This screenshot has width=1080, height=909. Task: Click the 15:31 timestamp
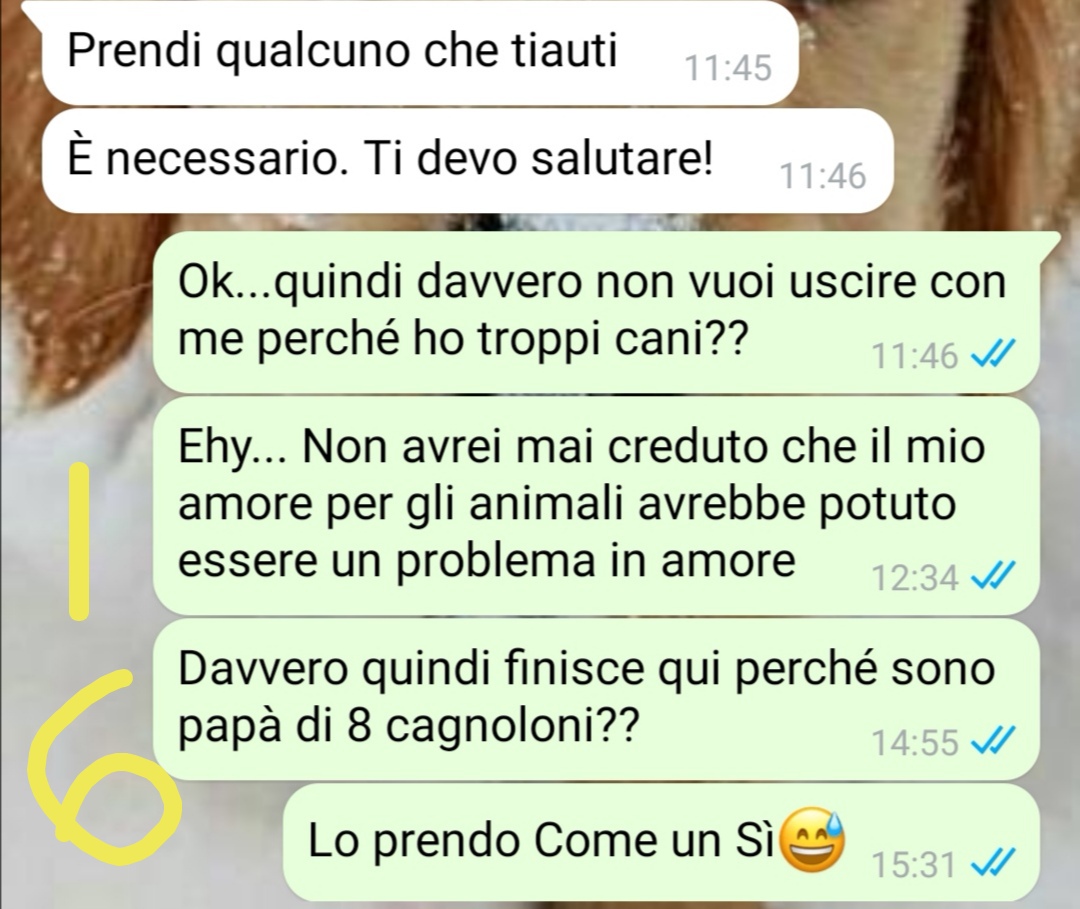point(913,865)
